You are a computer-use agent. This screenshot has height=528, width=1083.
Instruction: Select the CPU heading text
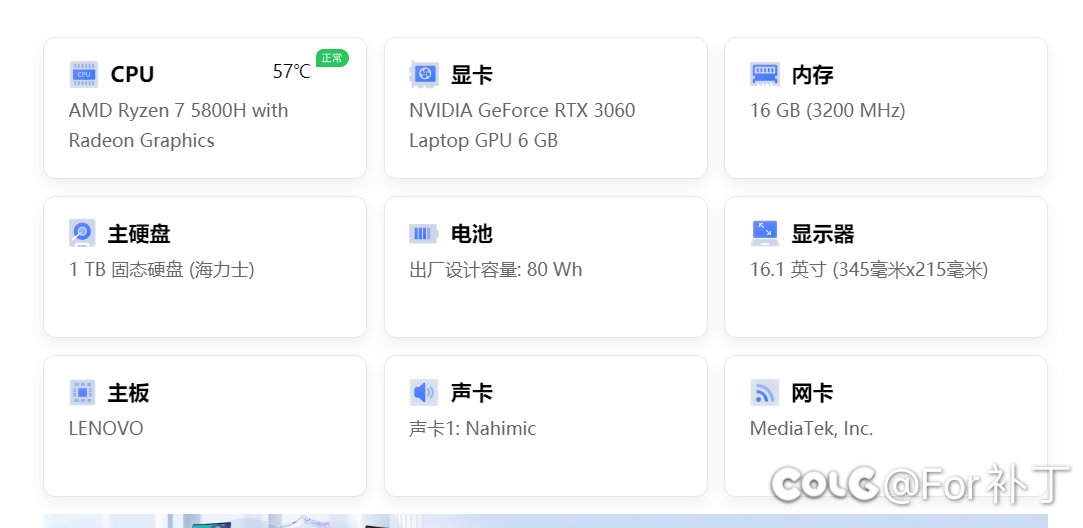[x=132, y=75]
